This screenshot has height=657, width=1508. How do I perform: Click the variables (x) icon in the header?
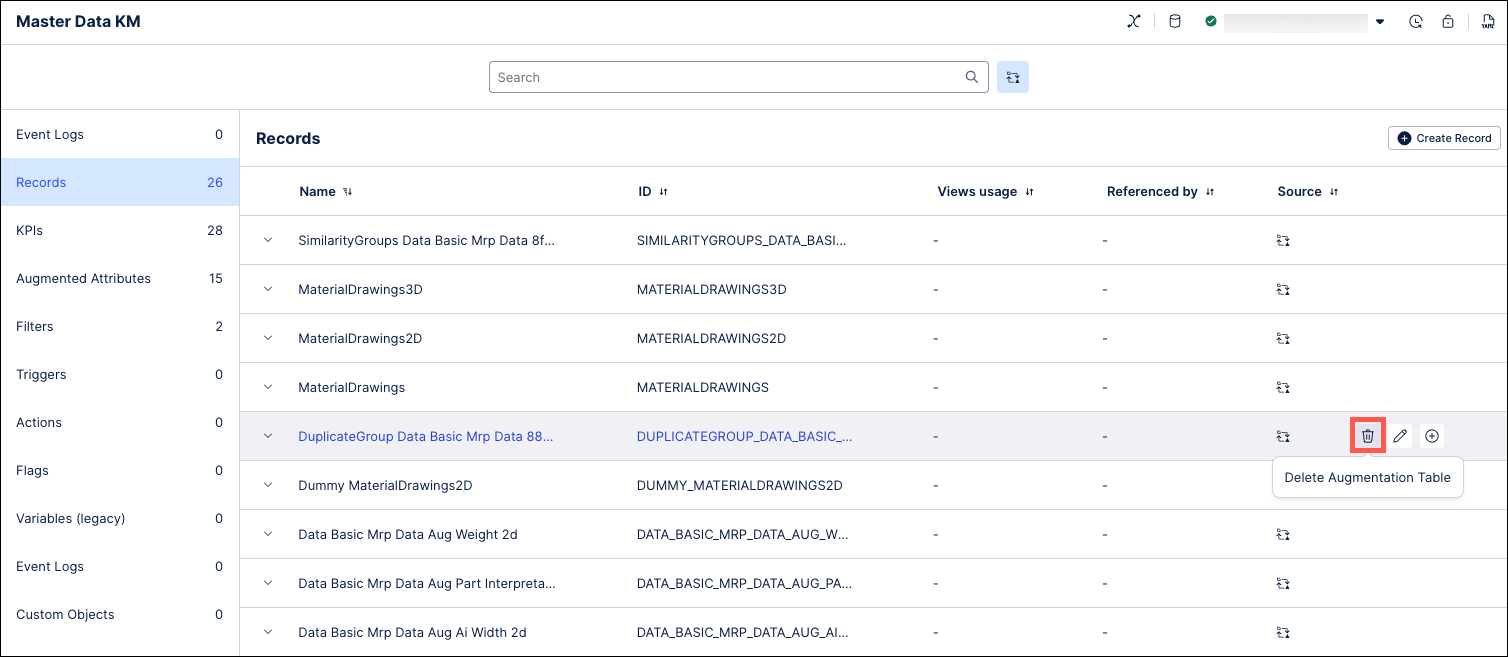click(x=1134, y=21)
